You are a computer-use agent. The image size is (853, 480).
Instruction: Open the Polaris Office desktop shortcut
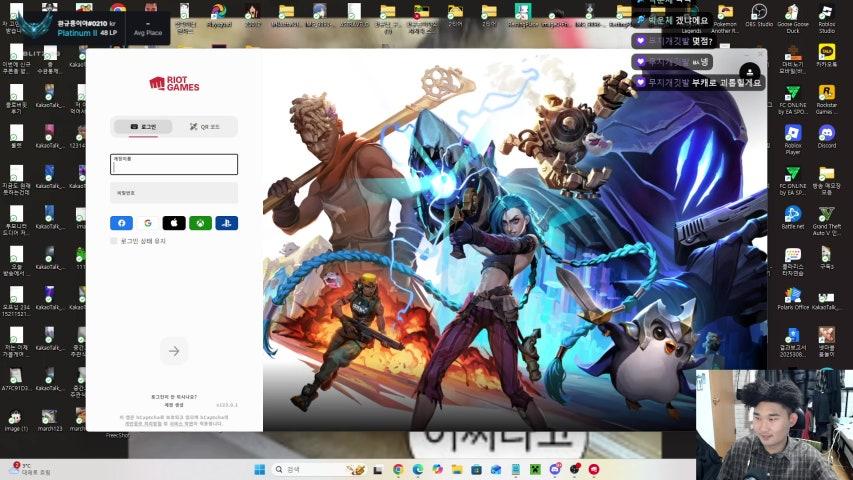pos(793,298)
